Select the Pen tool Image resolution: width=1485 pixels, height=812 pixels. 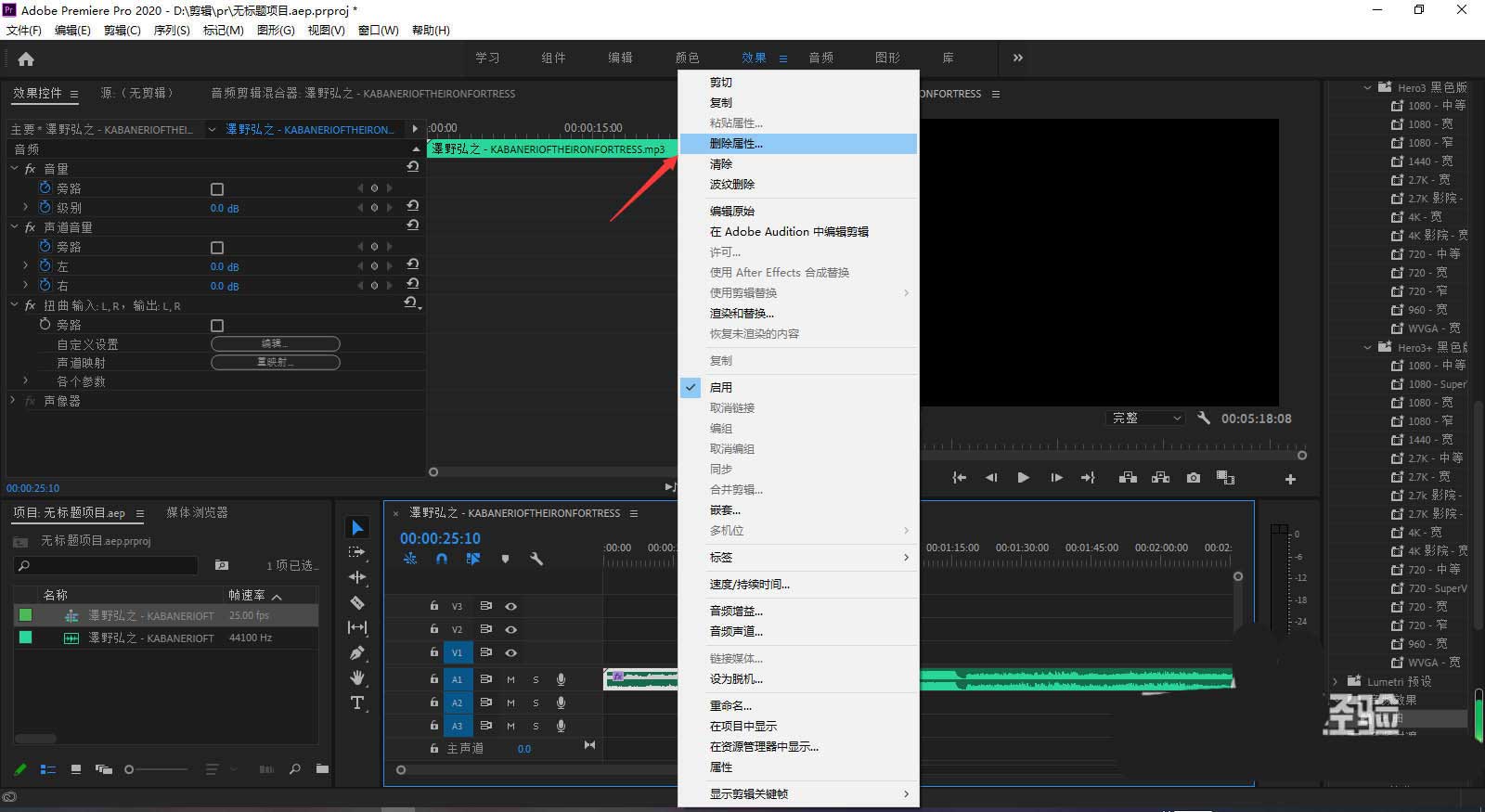357,652
